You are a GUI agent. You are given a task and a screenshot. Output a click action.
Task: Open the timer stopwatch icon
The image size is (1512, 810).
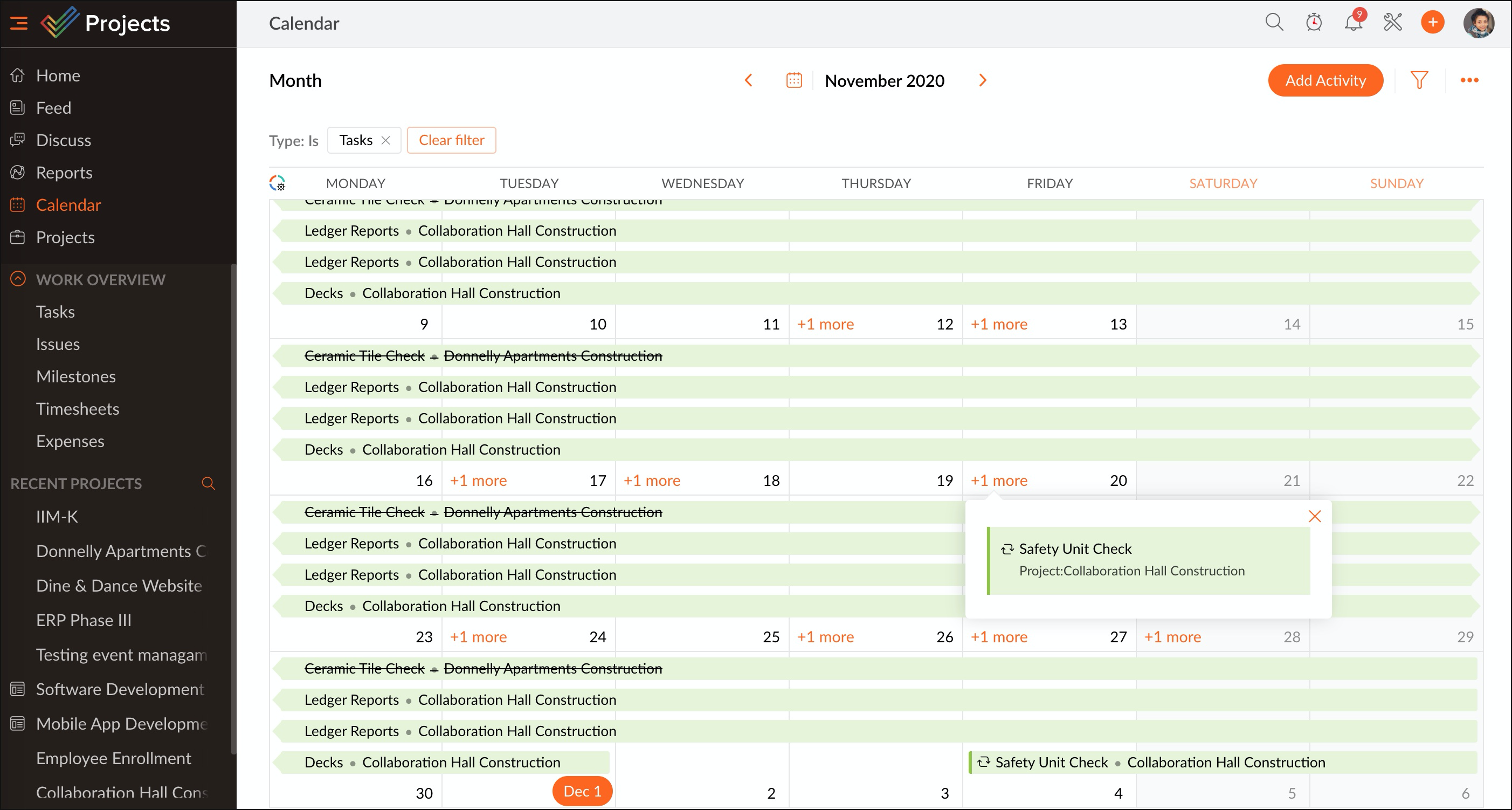(x=1314, y=22)
